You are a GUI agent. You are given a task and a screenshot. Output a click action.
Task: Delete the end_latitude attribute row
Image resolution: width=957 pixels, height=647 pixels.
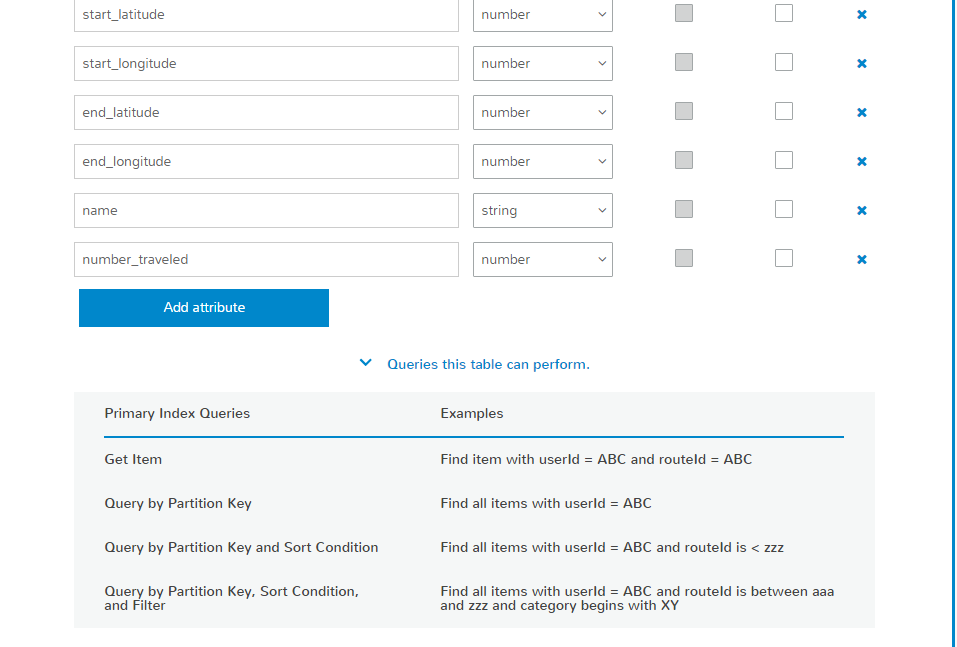[x=861, y=113]
